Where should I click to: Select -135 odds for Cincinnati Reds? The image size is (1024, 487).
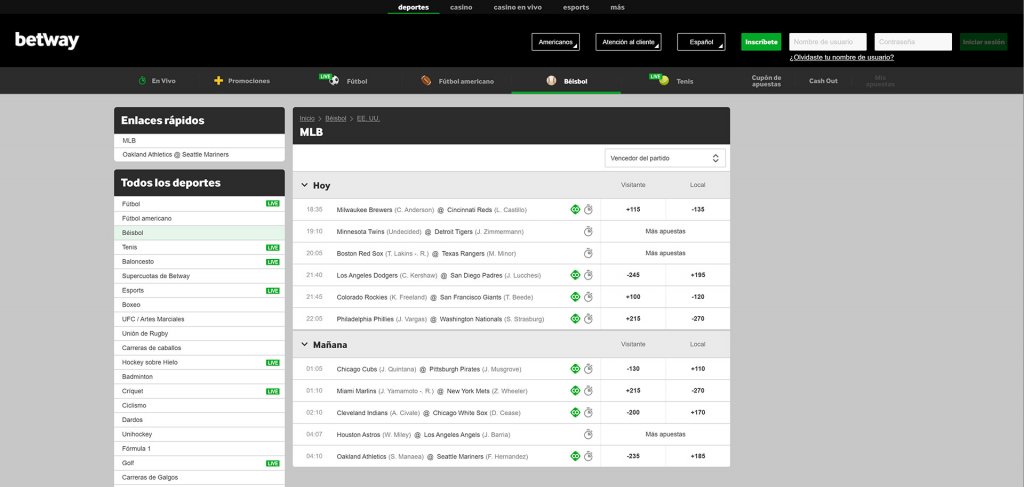tap(697, 210)
